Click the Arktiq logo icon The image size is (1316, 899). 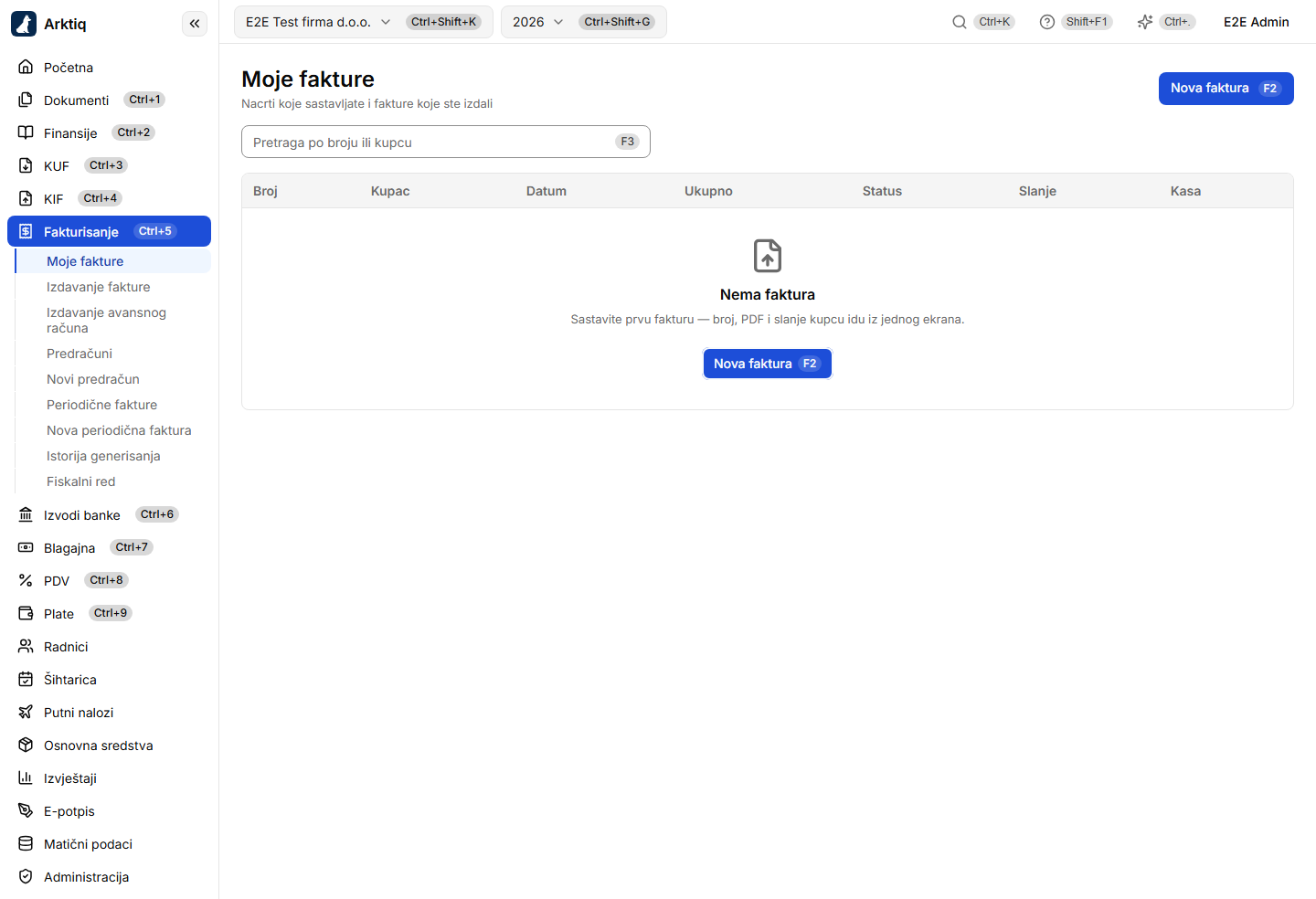click(24, 24)
